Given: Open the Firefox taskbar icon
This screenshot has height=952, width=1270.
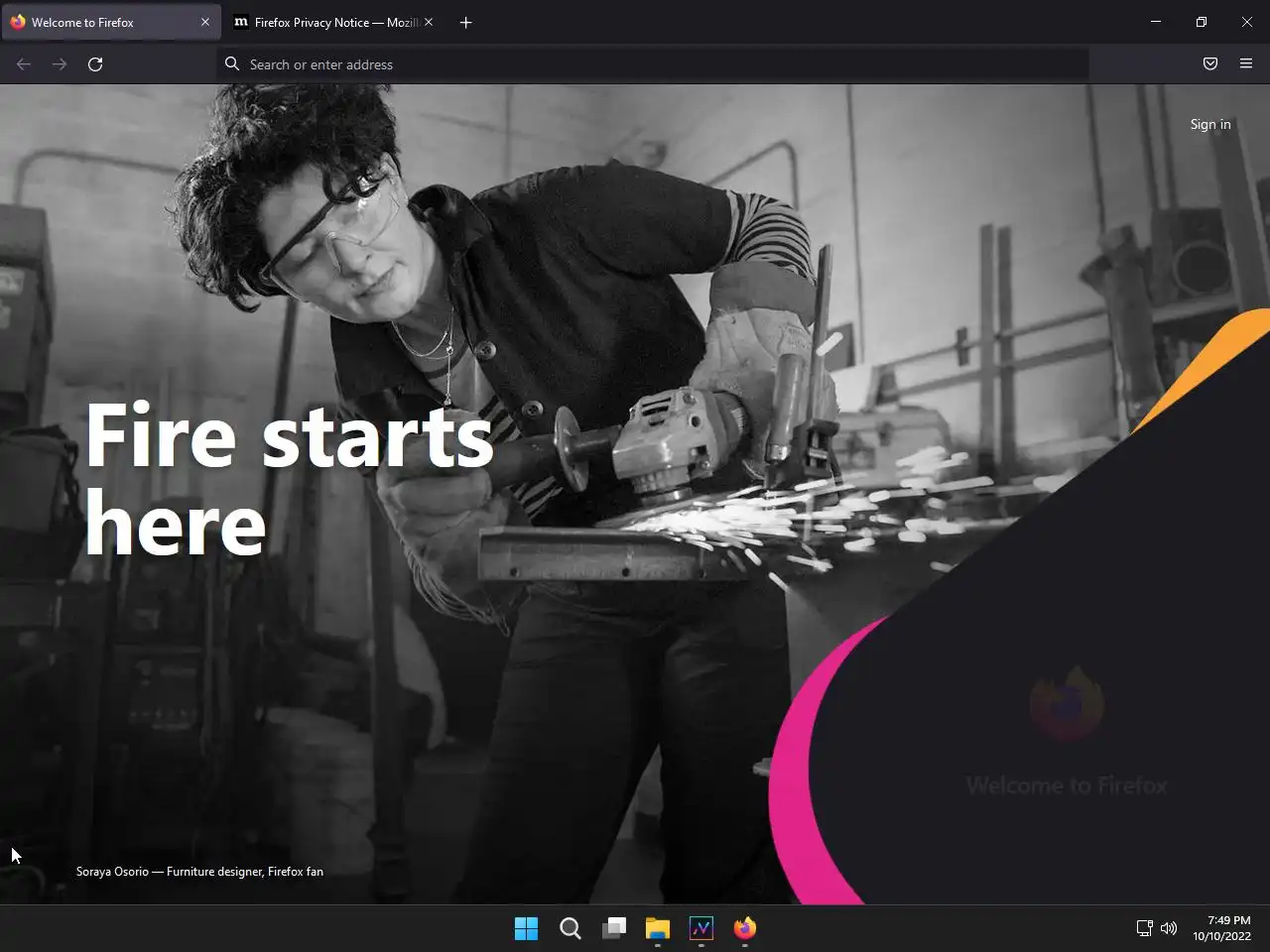Looking at the screenshot, I should point(745,928).
